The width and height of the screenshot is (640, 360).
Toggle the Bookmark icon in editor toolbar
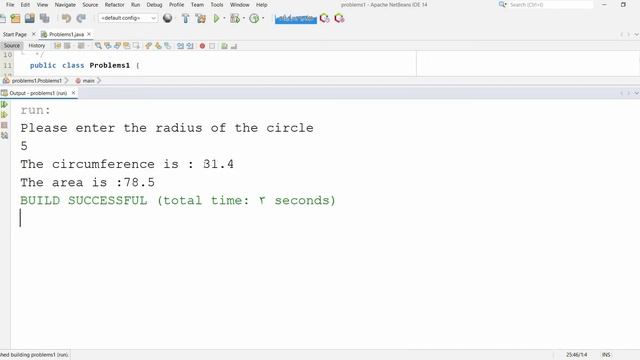(167, 46)
